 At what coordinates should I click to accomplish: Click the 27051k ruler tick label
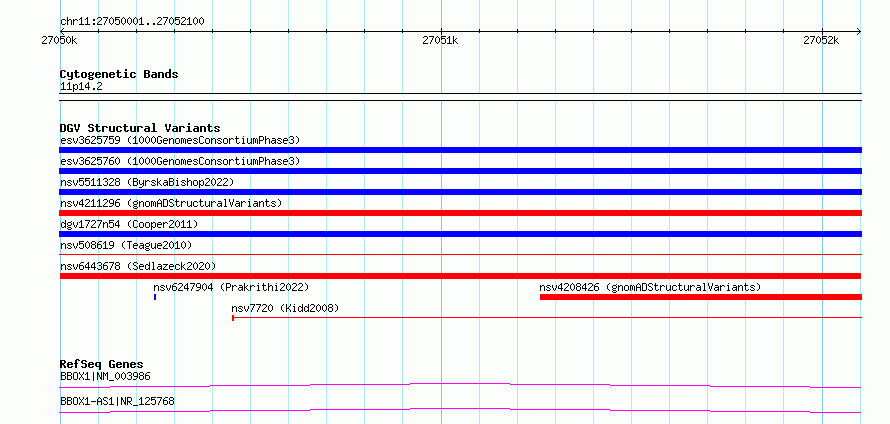[440, 40]
